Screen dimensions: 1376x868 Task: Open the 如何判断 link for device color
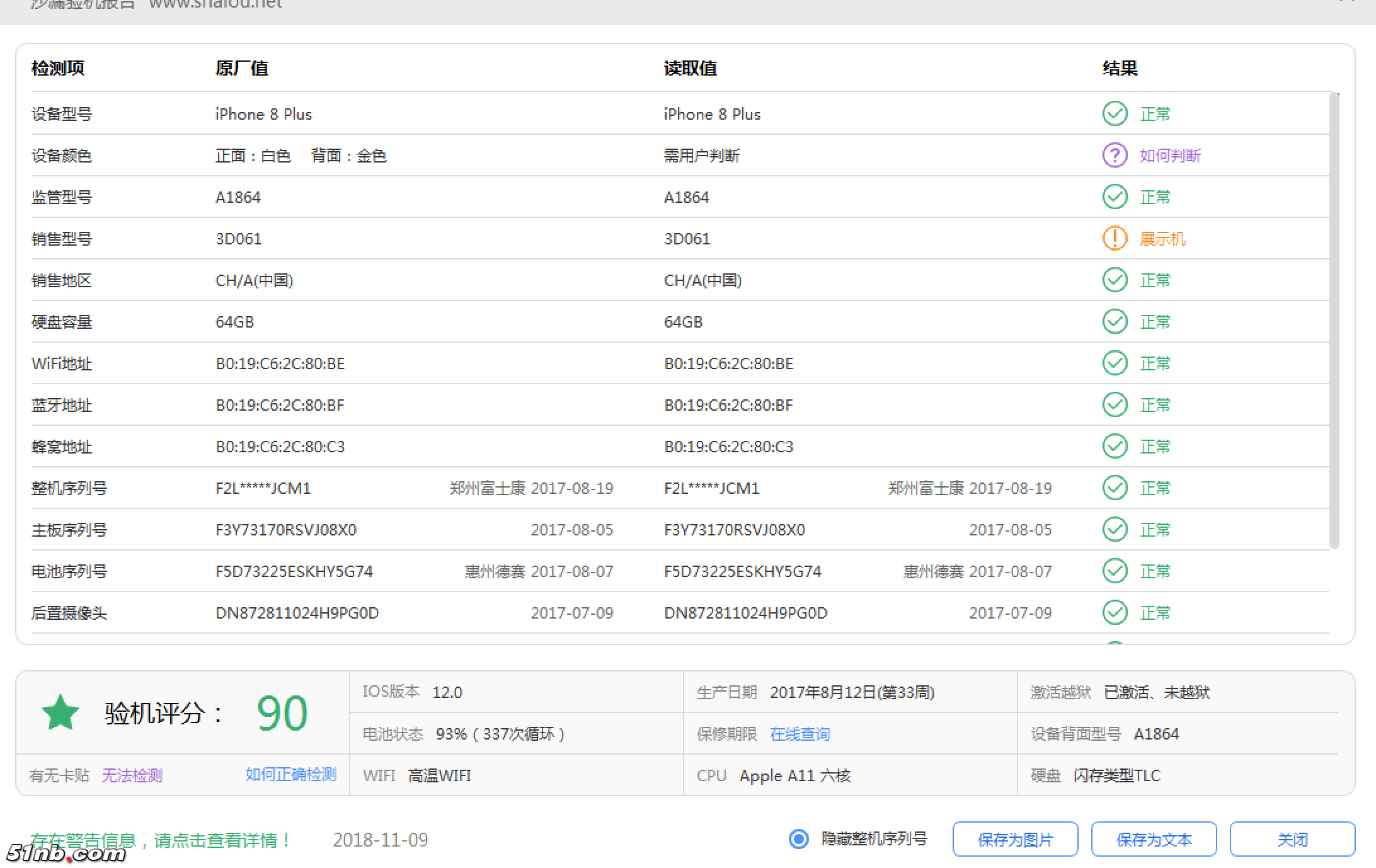(x=1170, y=156)
